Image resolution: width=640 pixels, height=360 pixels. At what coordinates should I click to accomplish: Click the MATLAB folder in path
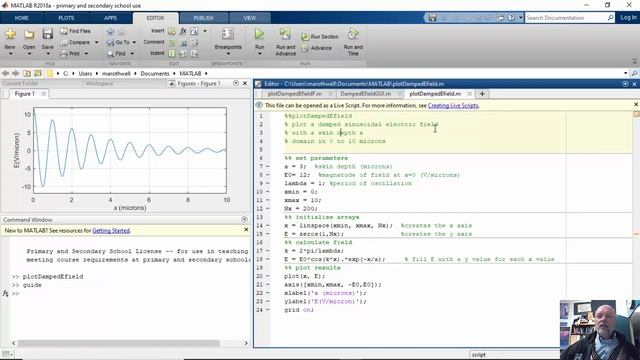[x=190, y=73]
